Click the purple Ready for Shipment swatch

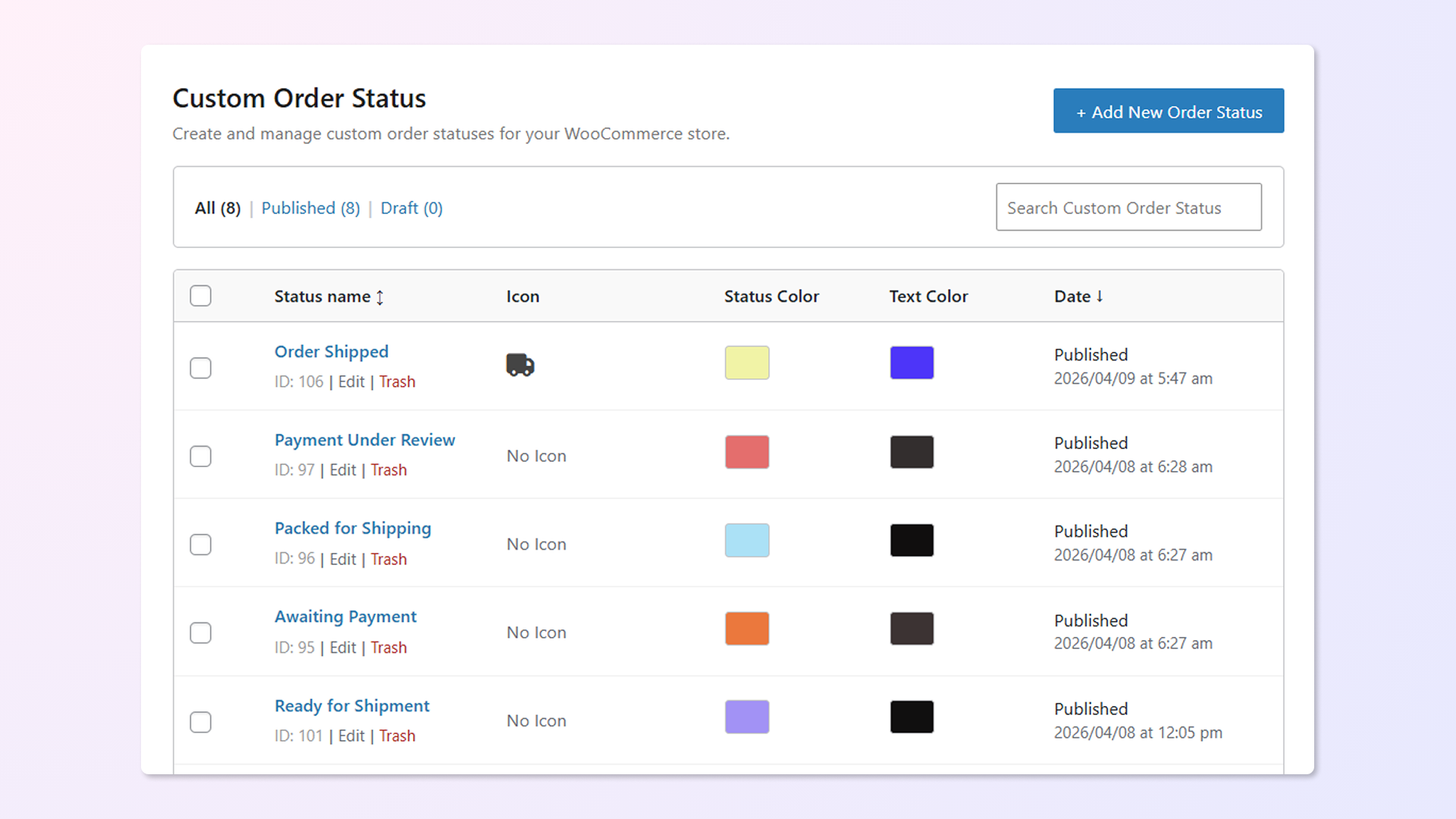[x=747, y=717]
